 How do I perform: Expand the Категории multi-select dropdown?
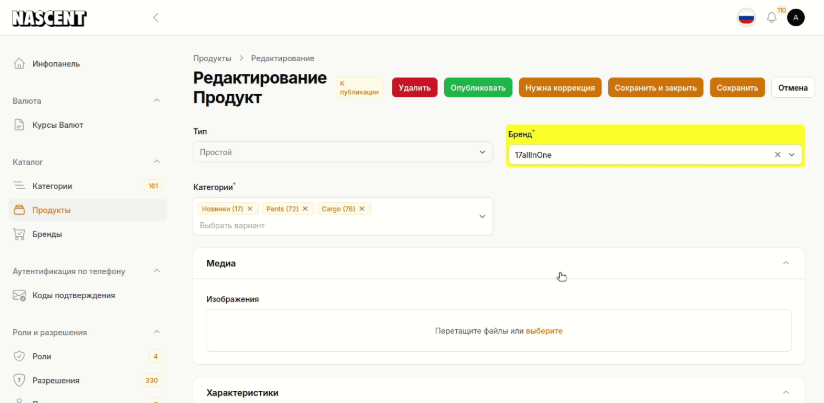click(482, 216)
